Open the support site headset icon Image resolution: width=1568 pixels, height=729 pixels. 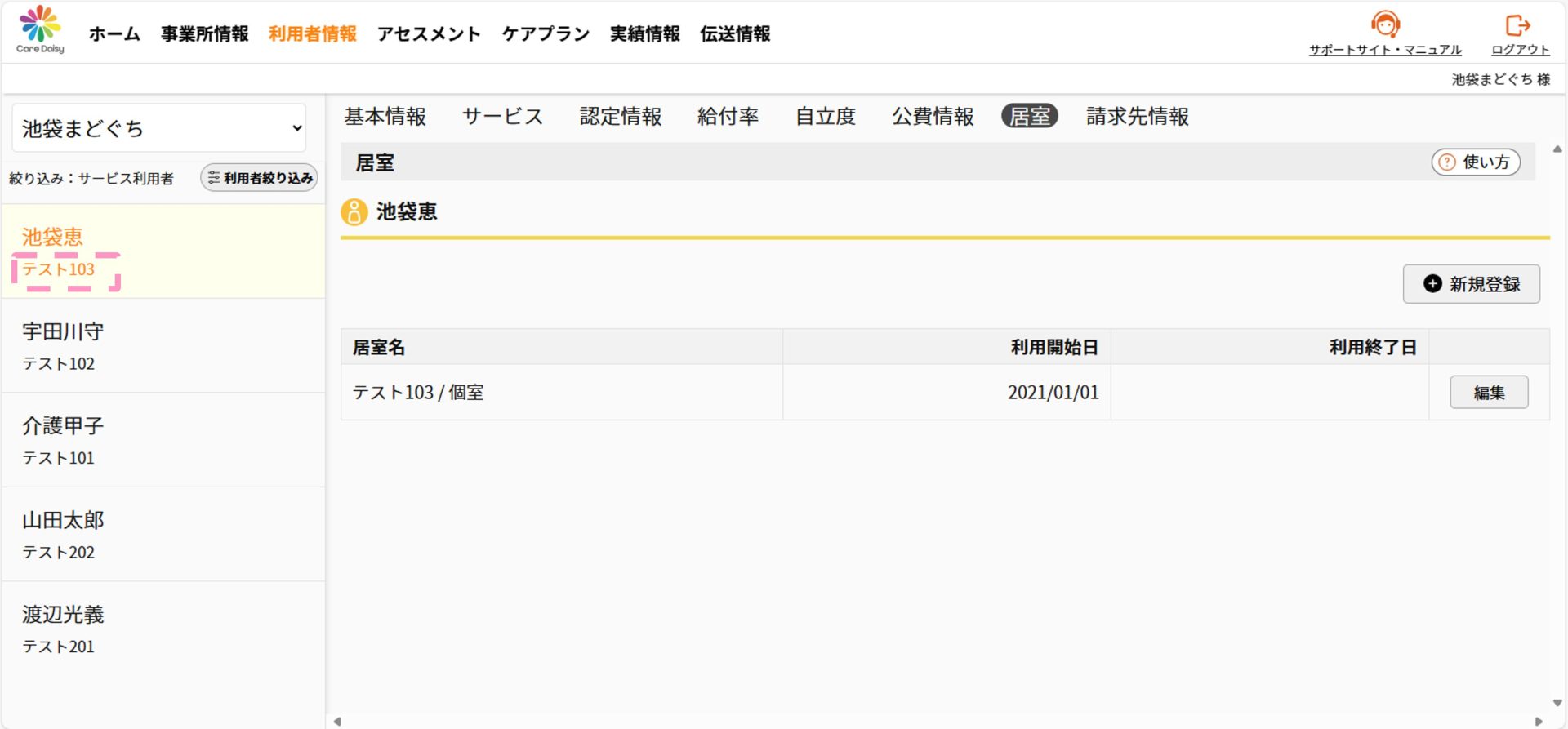click(1385, 24)
